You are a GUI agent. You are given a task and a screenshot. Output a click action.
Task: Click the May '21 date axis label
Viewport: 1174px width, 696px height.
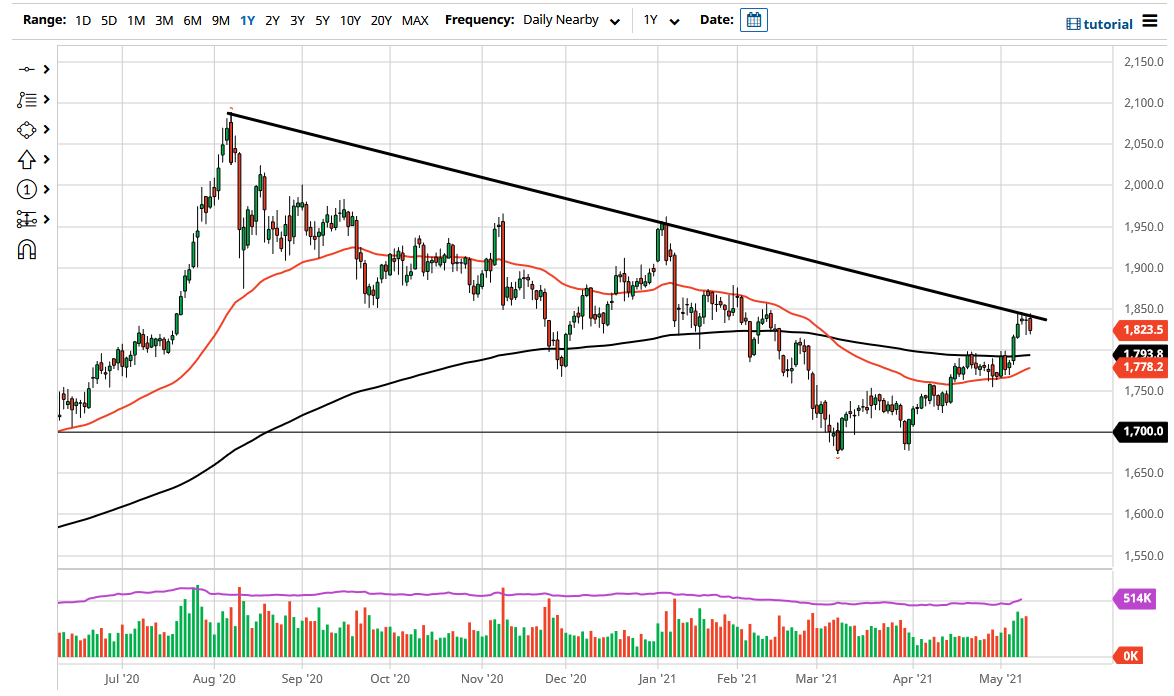point(1001,679)
